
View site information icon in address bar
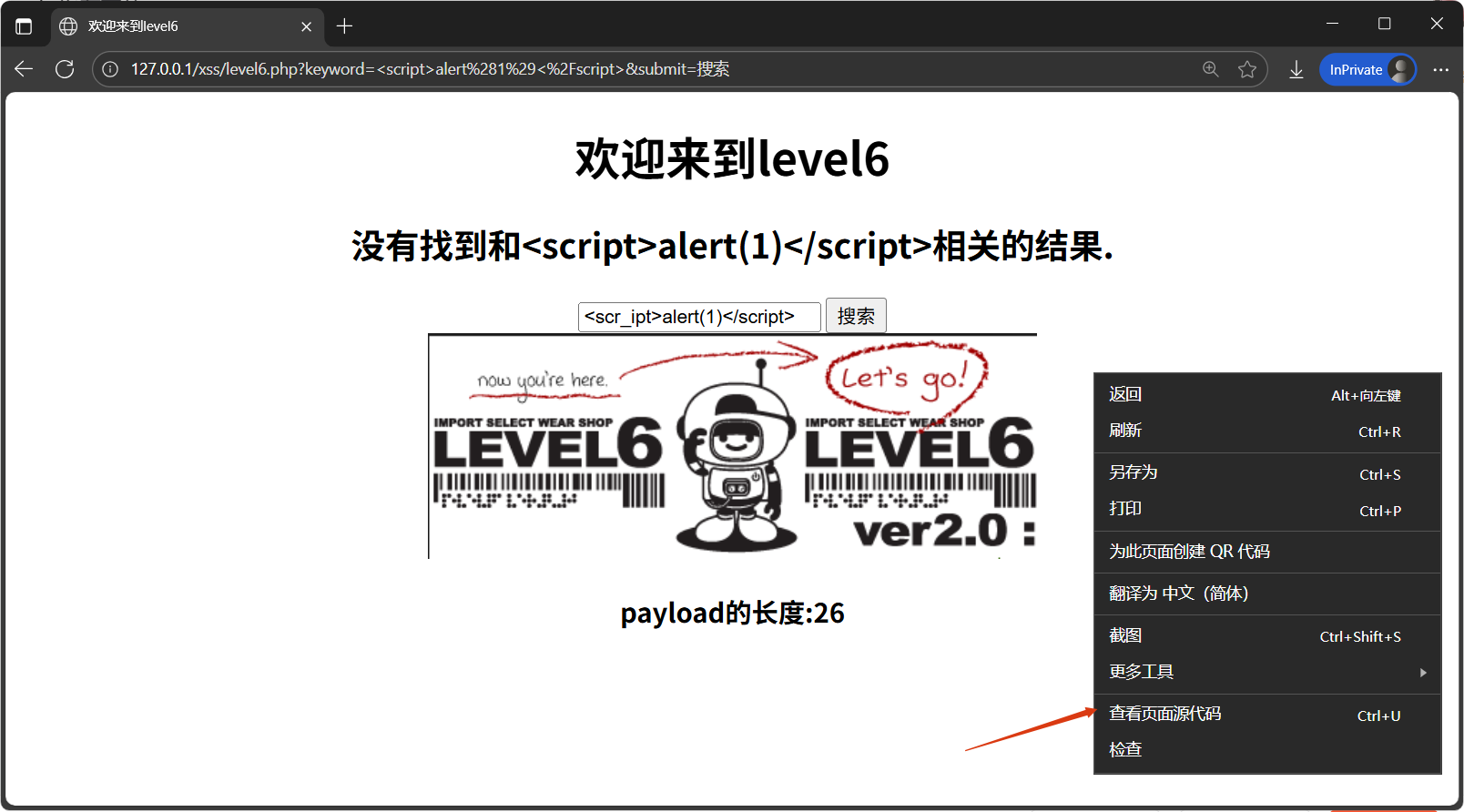click(x=110, y=69)
